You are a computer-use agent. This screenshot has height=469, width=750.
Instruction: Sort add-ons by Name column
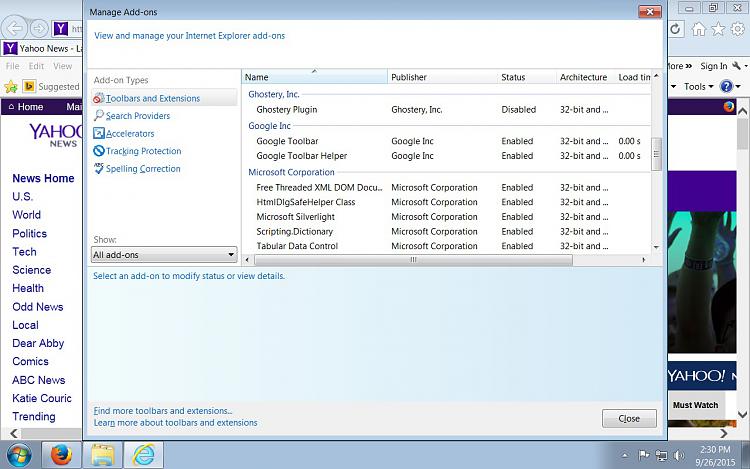click(x=314, y=77)
